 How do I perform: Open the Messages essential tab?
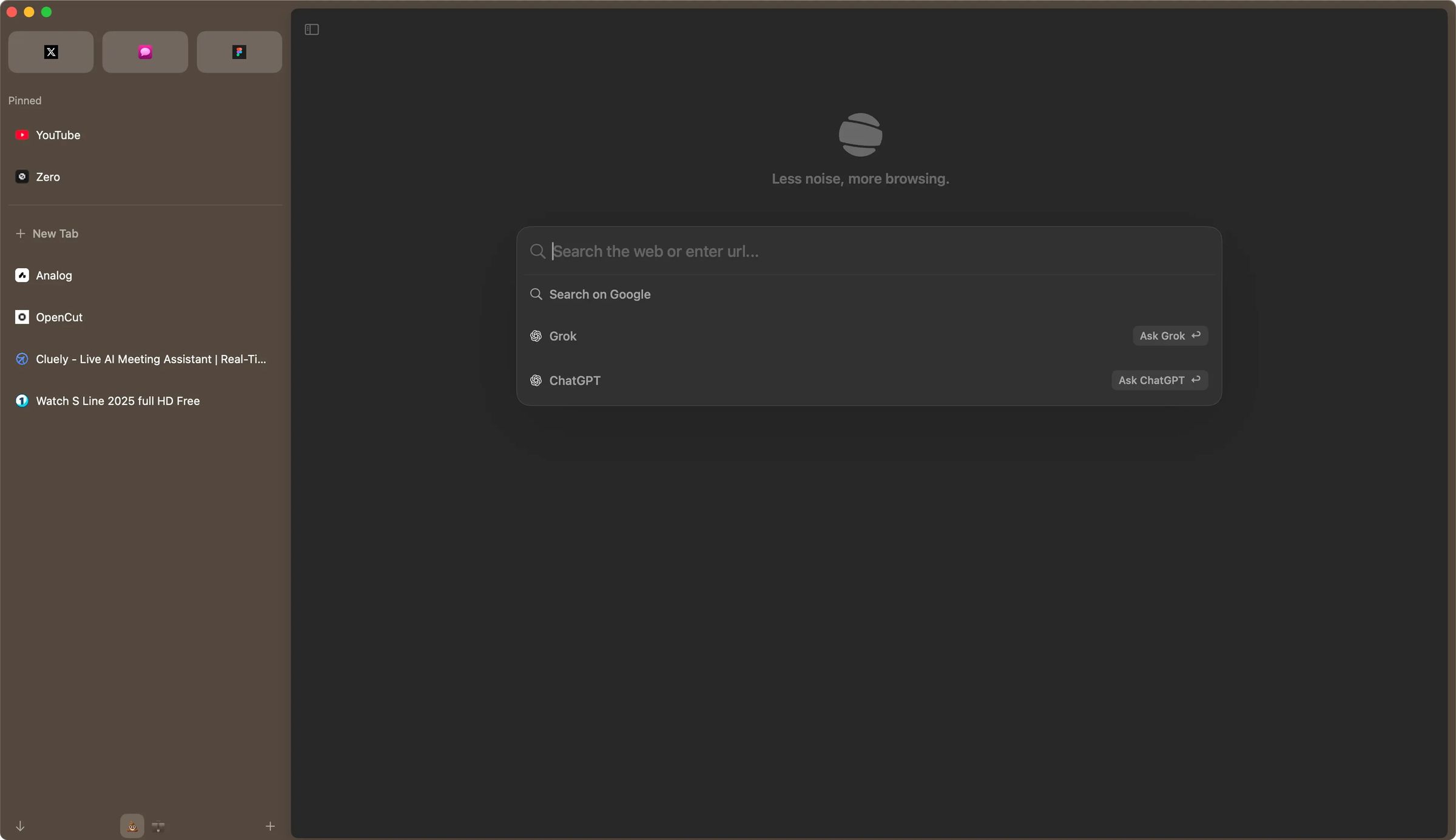(x=144, y=52)
